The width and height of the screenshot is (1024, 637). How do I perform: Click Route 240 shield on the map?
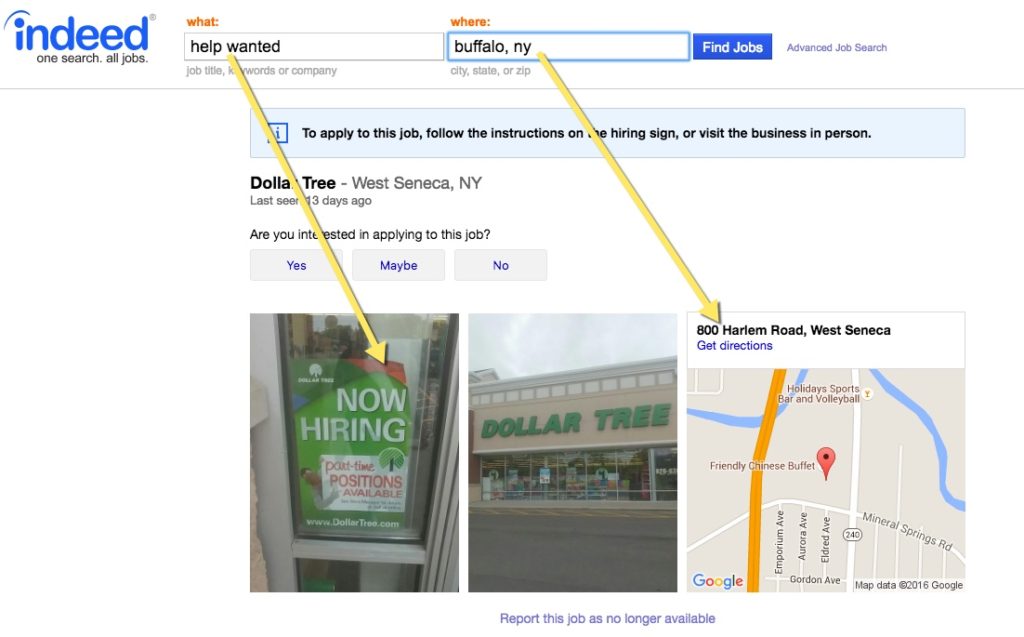pyautogui.click(x=852, y=534)
